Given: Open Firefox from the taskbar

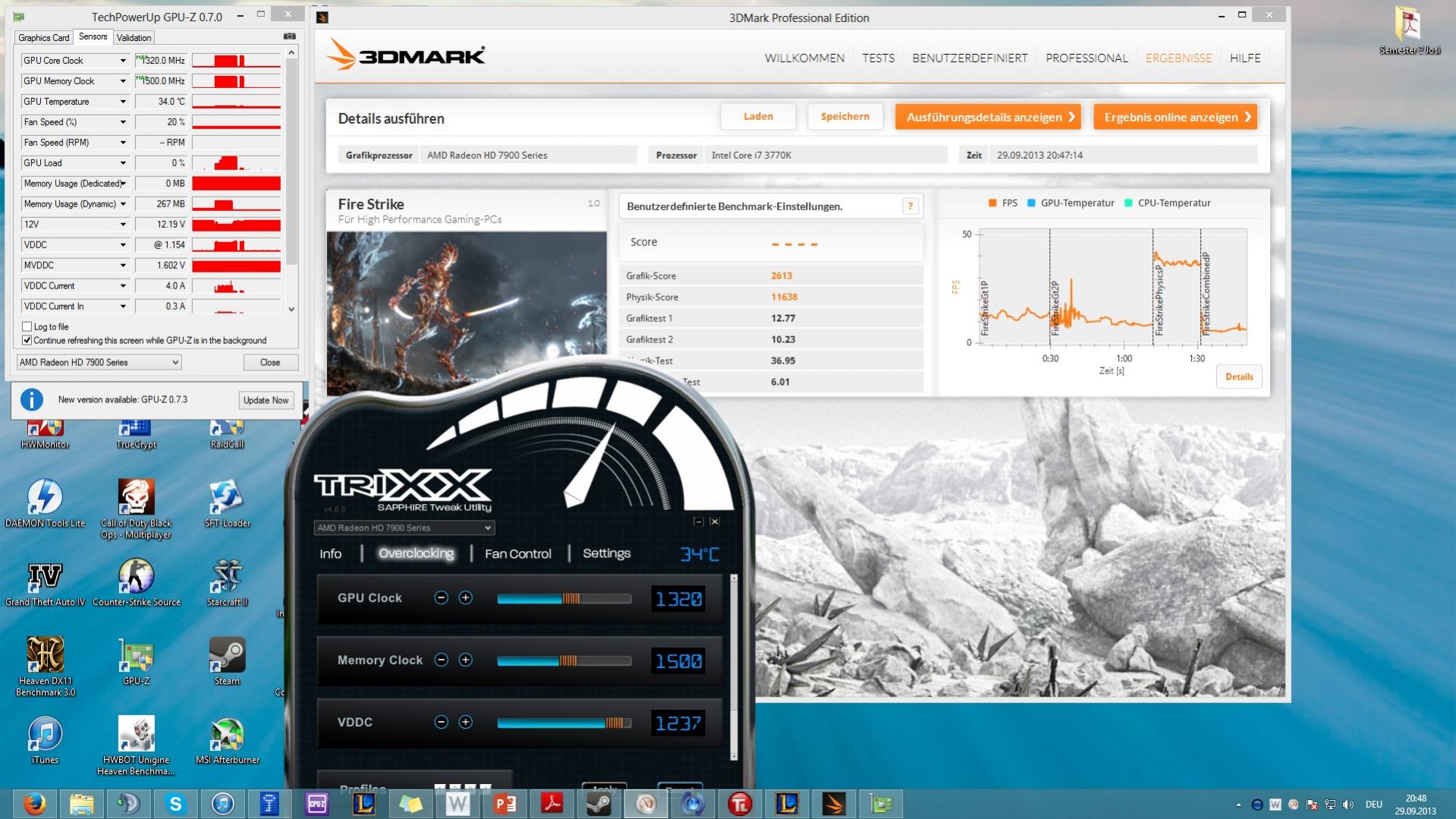Looking at the screenshot, I should pyautogui.click(x=34, y=804).
